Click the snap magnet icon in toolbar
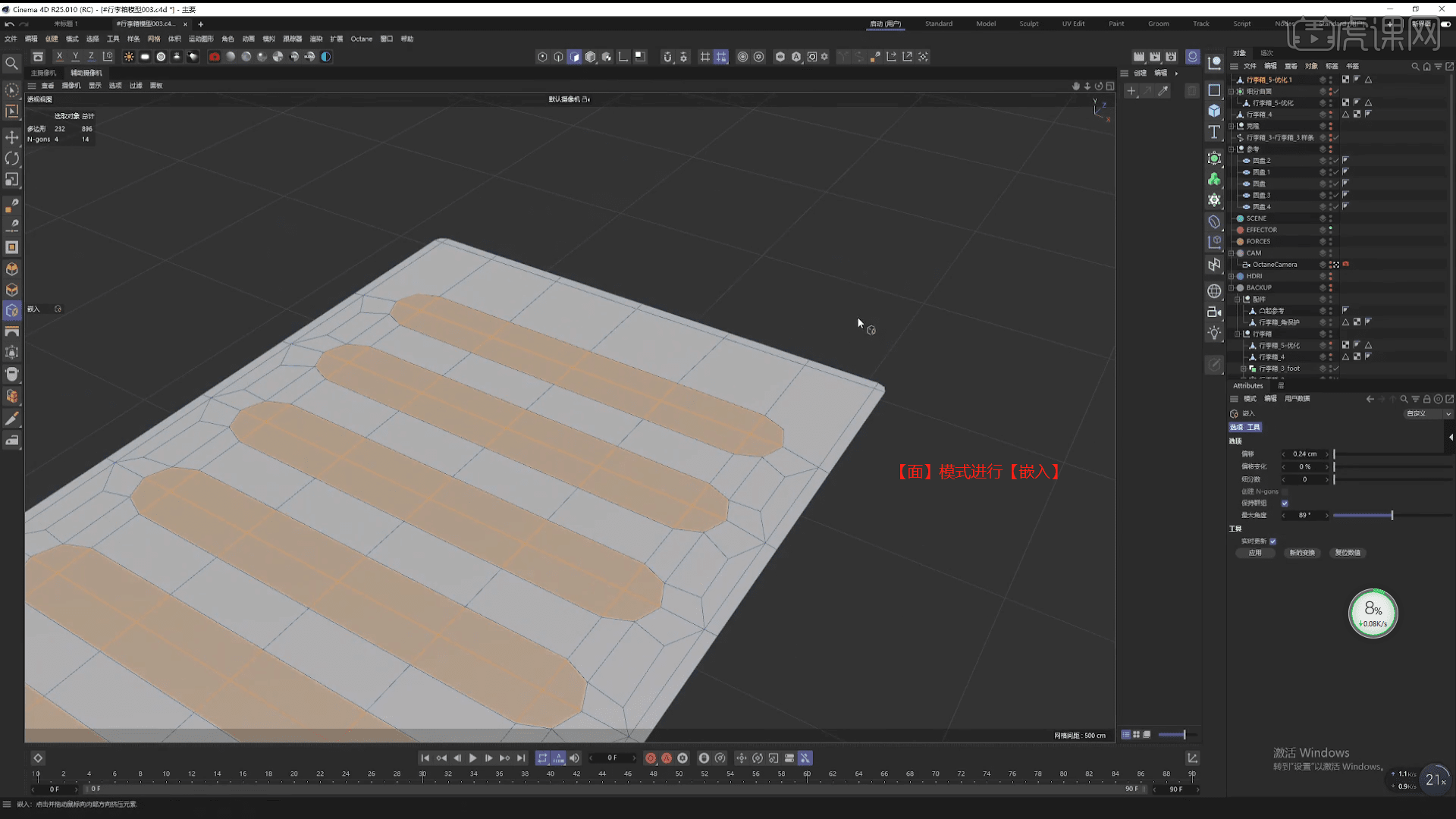 click(667, 57)
